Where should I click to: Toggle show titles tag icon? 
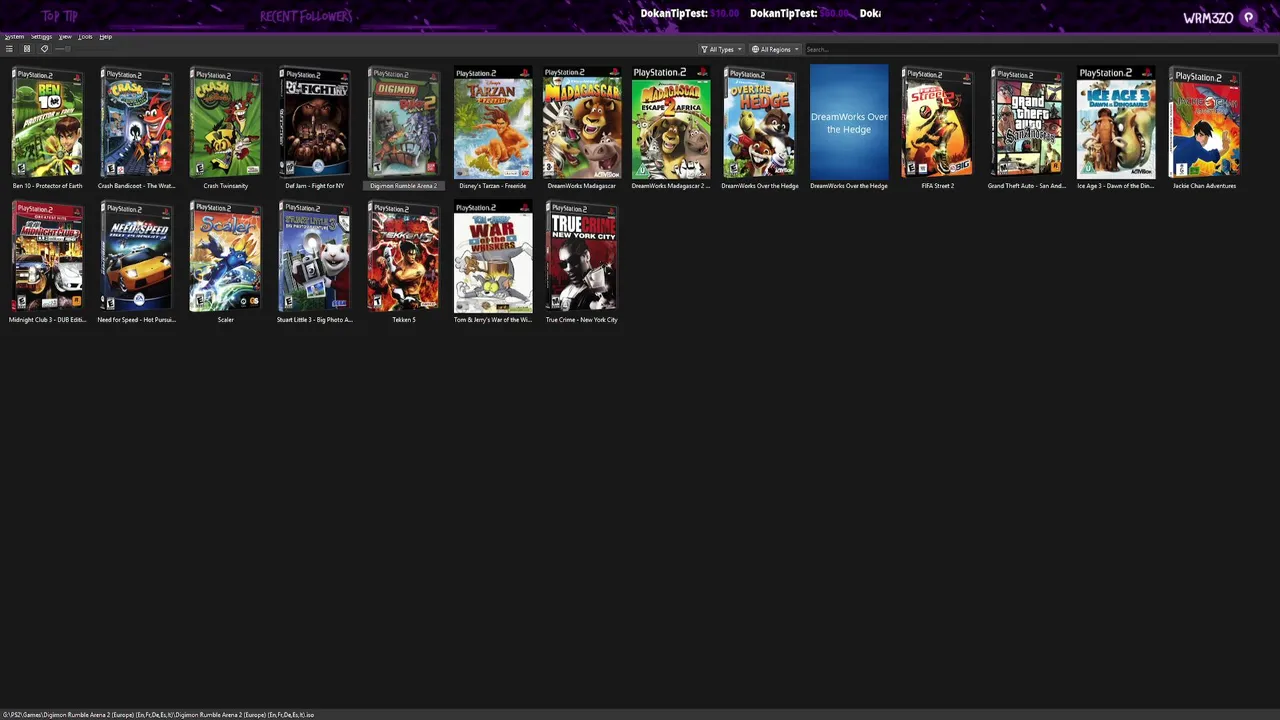click(x=44, y=49)
